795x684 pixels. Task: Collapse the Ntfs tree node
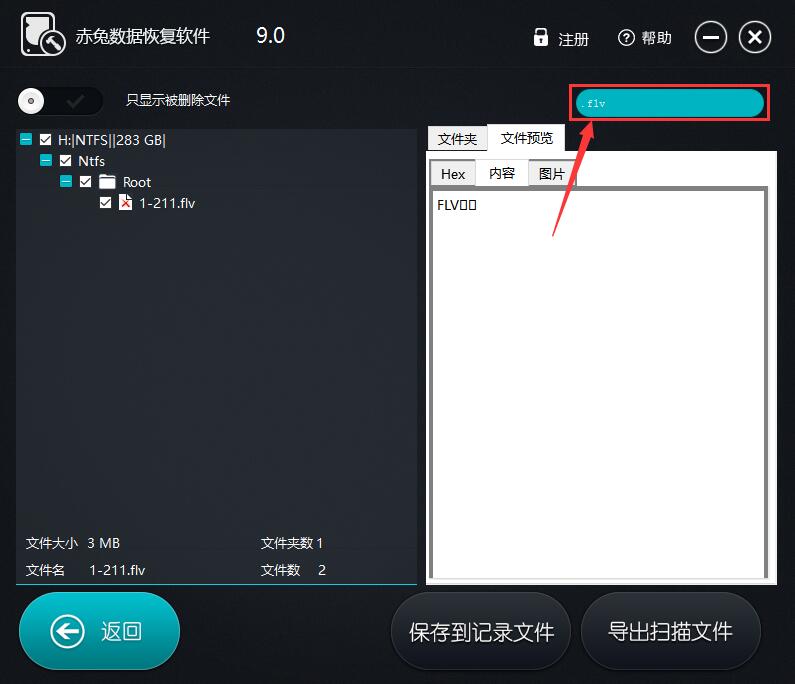click(46, 160)
